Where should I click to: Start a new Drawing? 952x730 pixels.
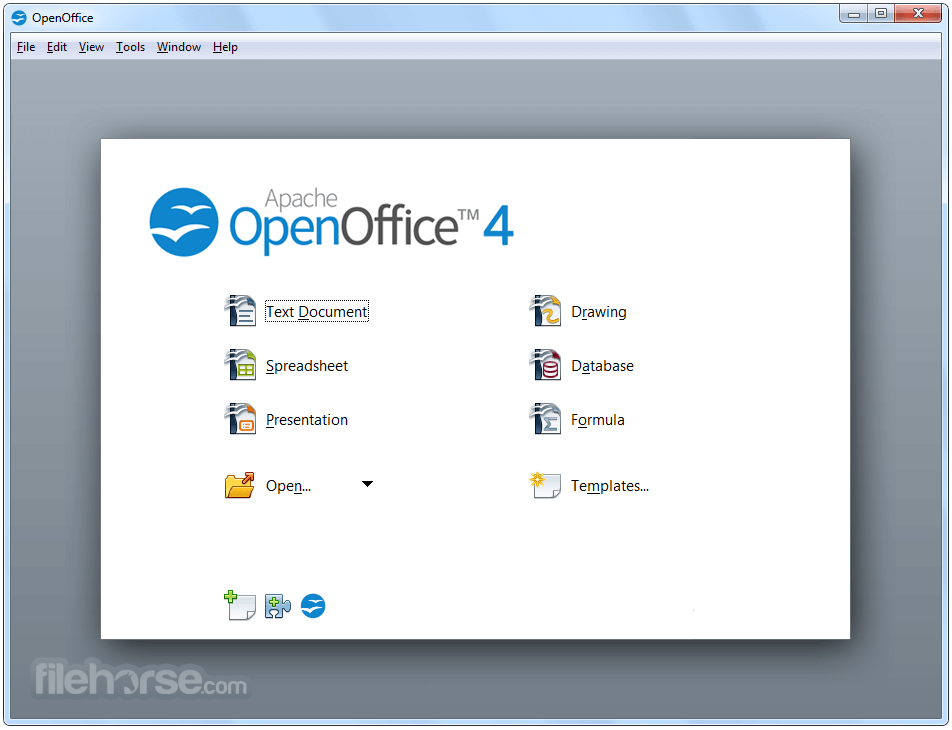pyautogui.click(x=599, y=312)
